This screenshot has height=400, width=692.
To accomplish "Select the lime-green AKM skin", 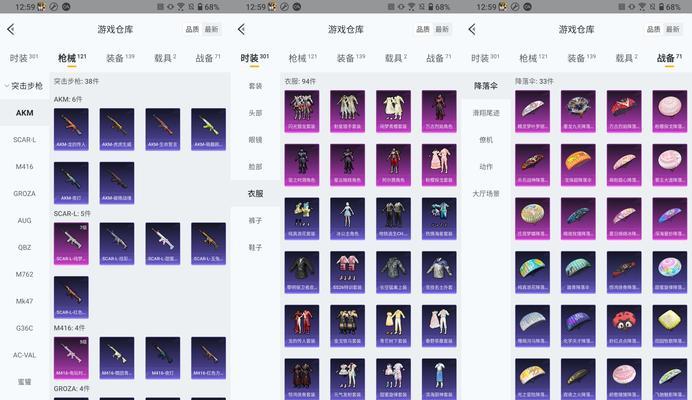I will [208, 129].
